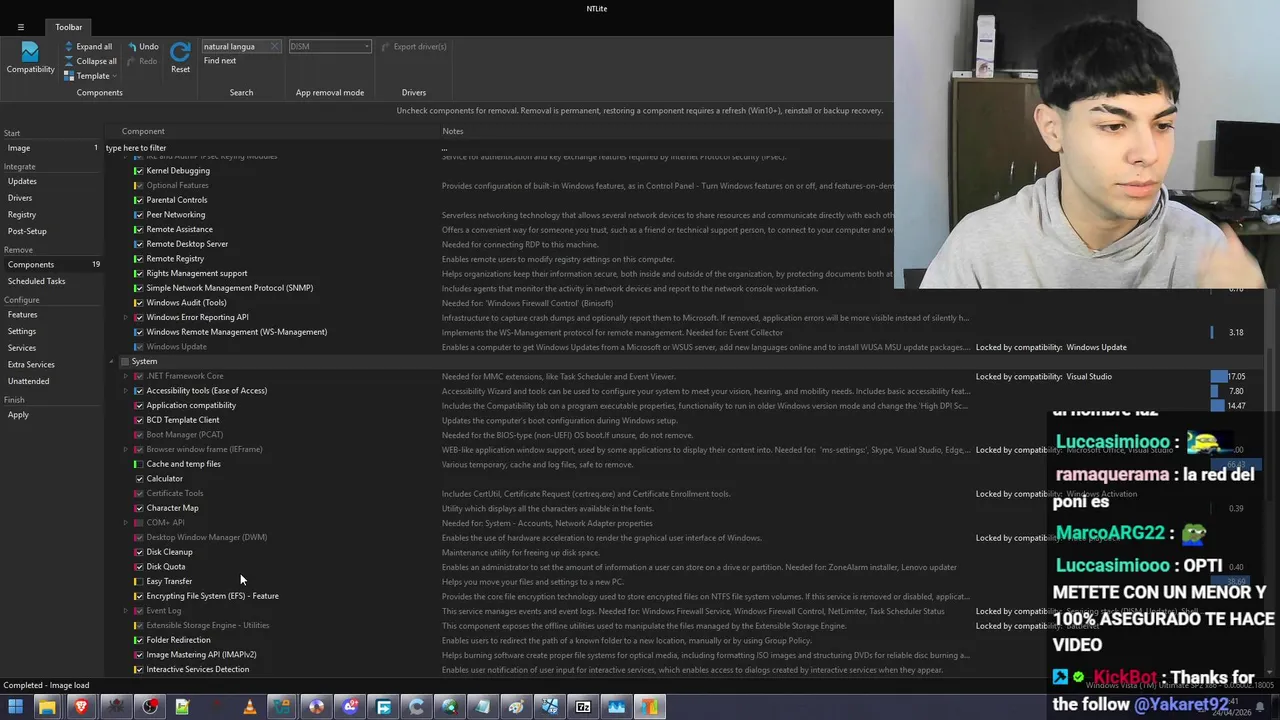Clear the search box with the X
The width and height of the screenshot is (1280, 720).
275,46
